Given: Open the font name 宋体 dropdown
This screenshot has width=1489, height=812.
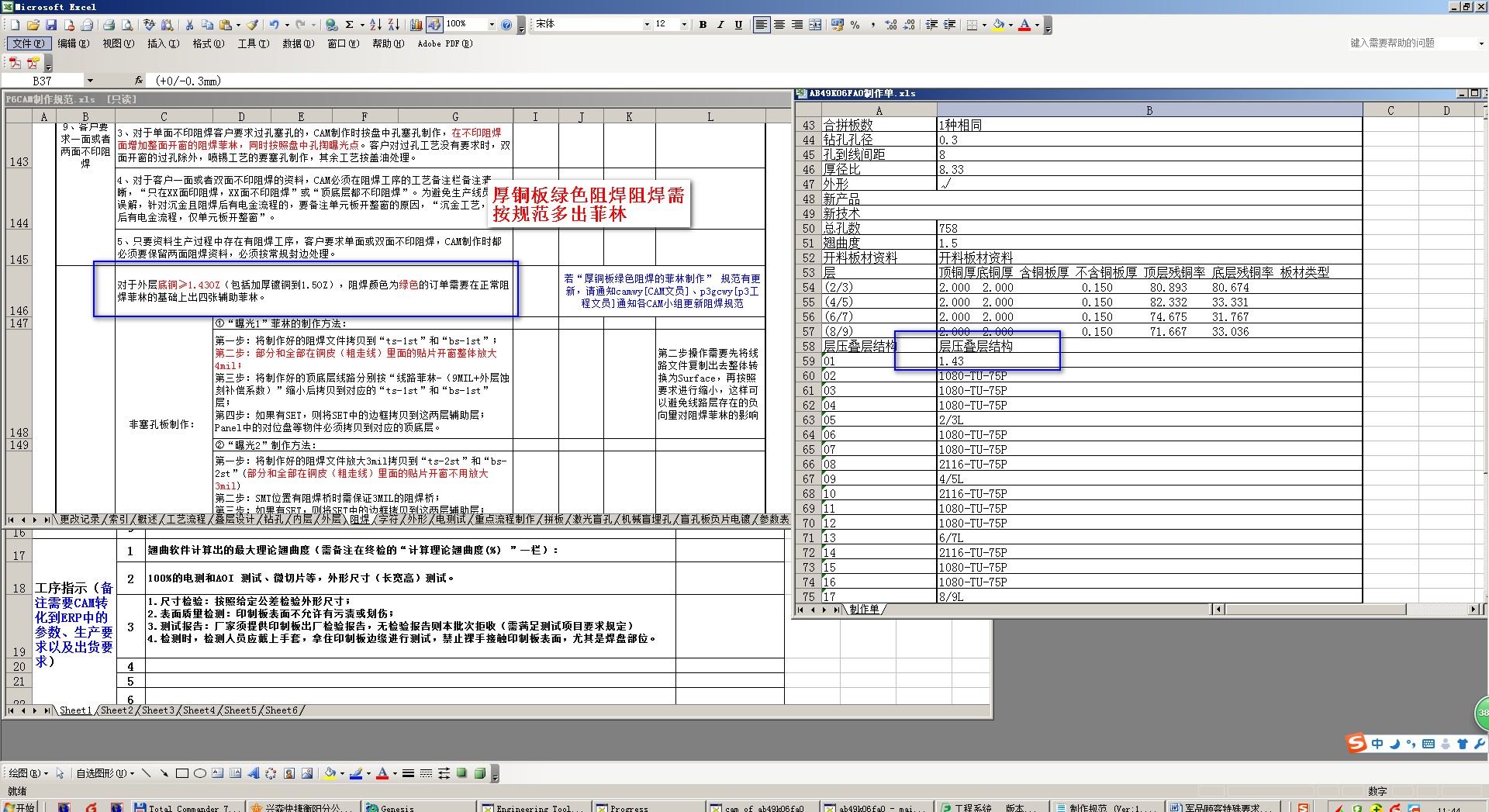Looking at the screenshot, I should pyautogui.click(x=647, y=25).
